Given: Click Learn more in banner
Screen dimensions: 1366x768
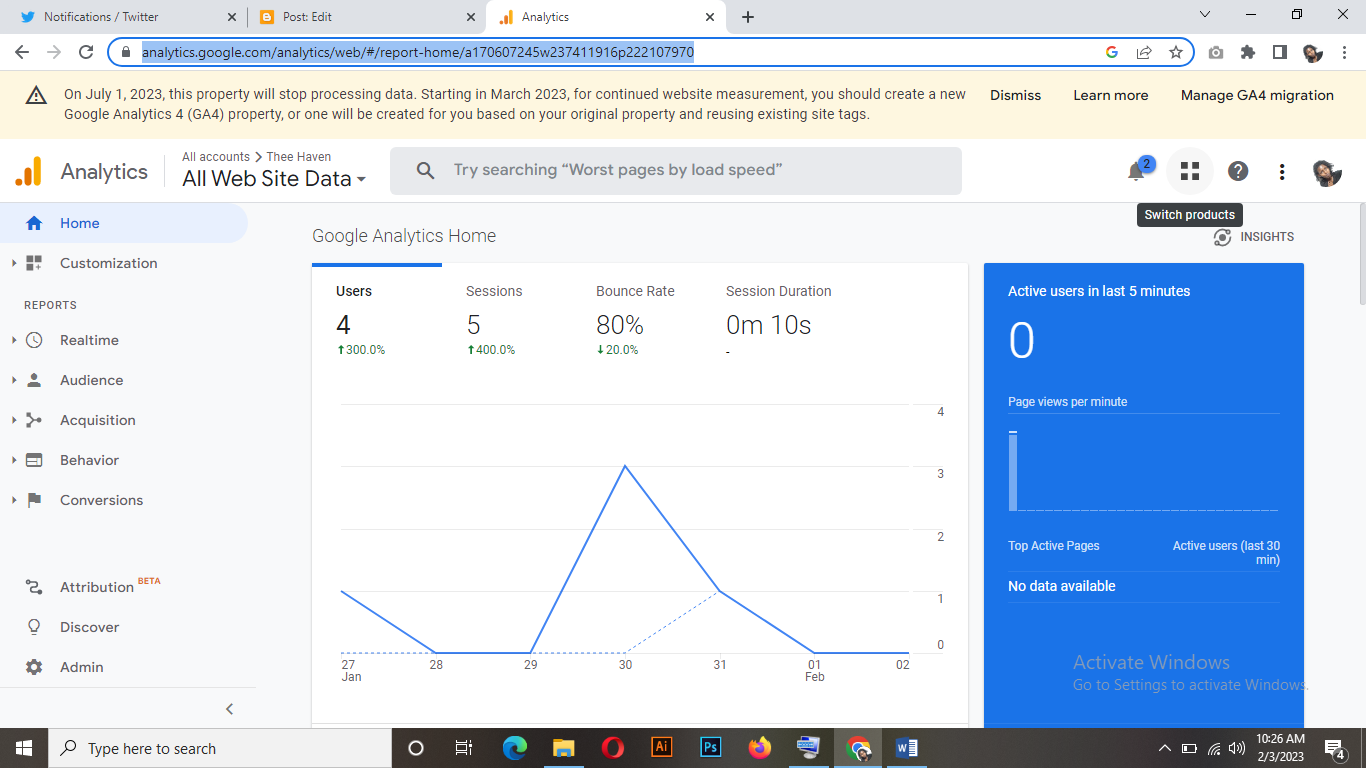Looking at the screenshot, I should 1110,95.
